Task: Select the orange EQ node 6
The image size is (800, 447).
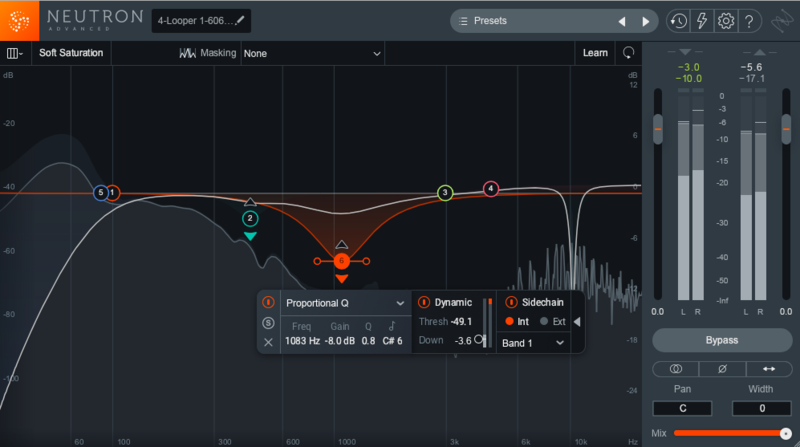Action: point(341,261)
